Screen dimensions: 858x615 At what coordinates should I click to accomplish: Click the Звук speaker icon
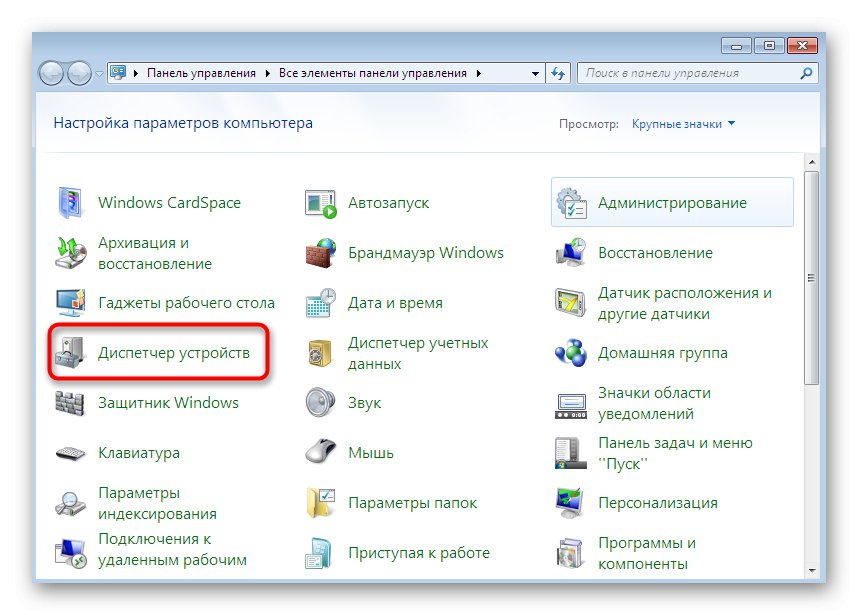321,403
